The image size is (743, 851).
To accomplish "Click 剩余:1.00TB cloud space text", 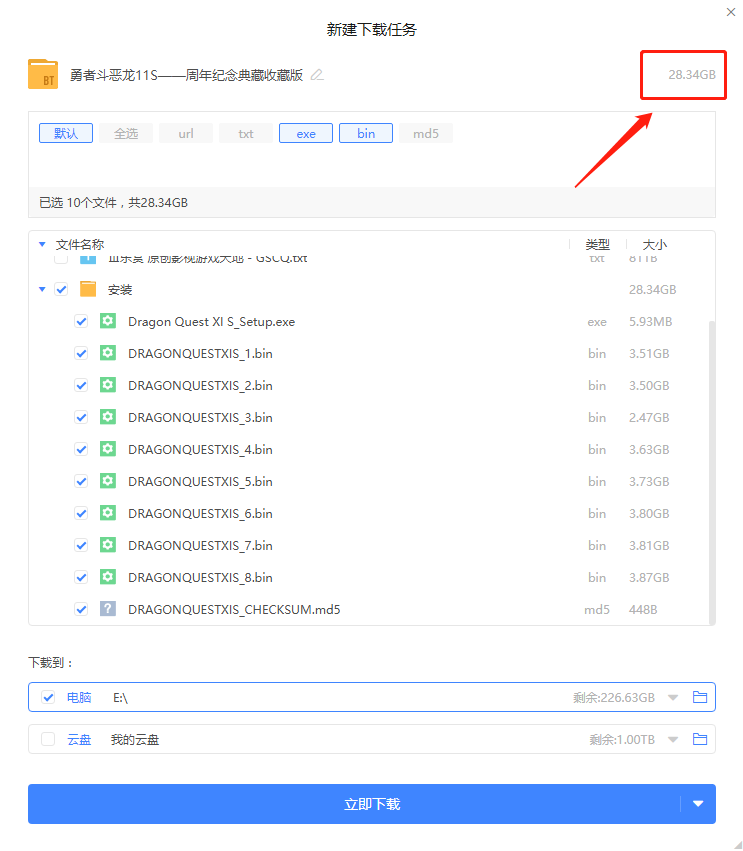I will click(622, 739).
